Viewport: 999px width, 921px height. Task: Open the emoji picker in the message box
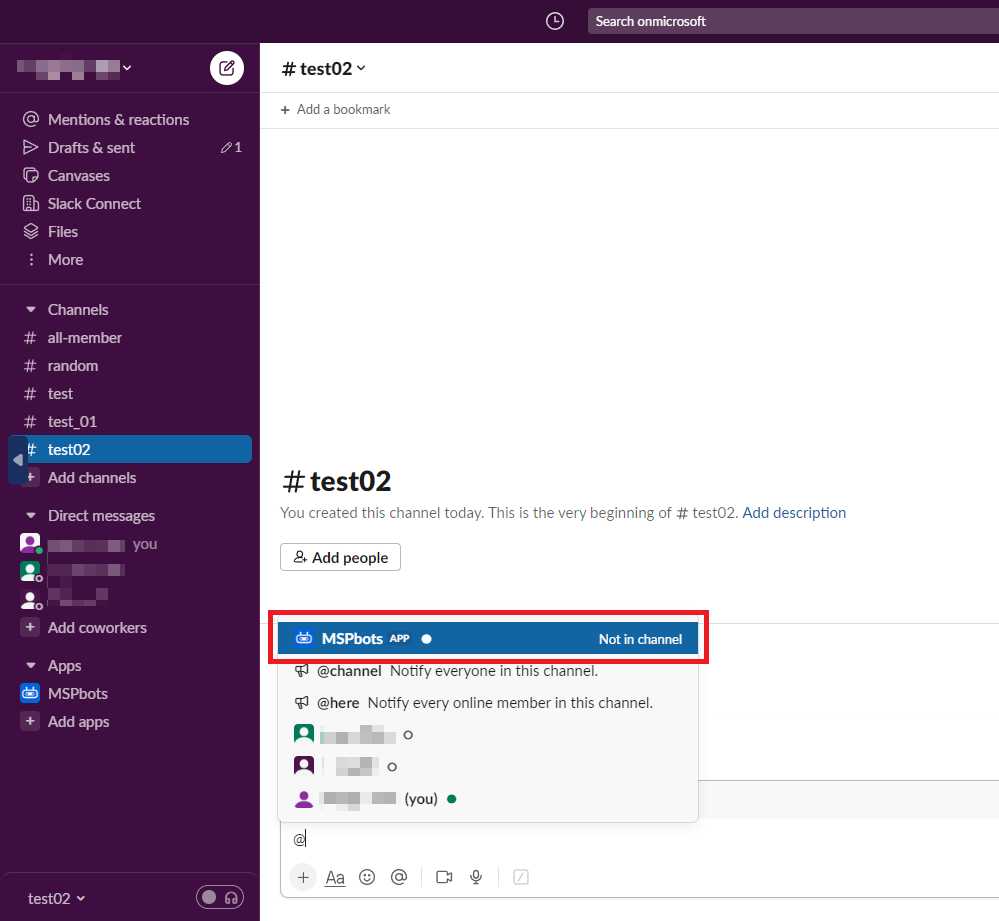point(367,877)
